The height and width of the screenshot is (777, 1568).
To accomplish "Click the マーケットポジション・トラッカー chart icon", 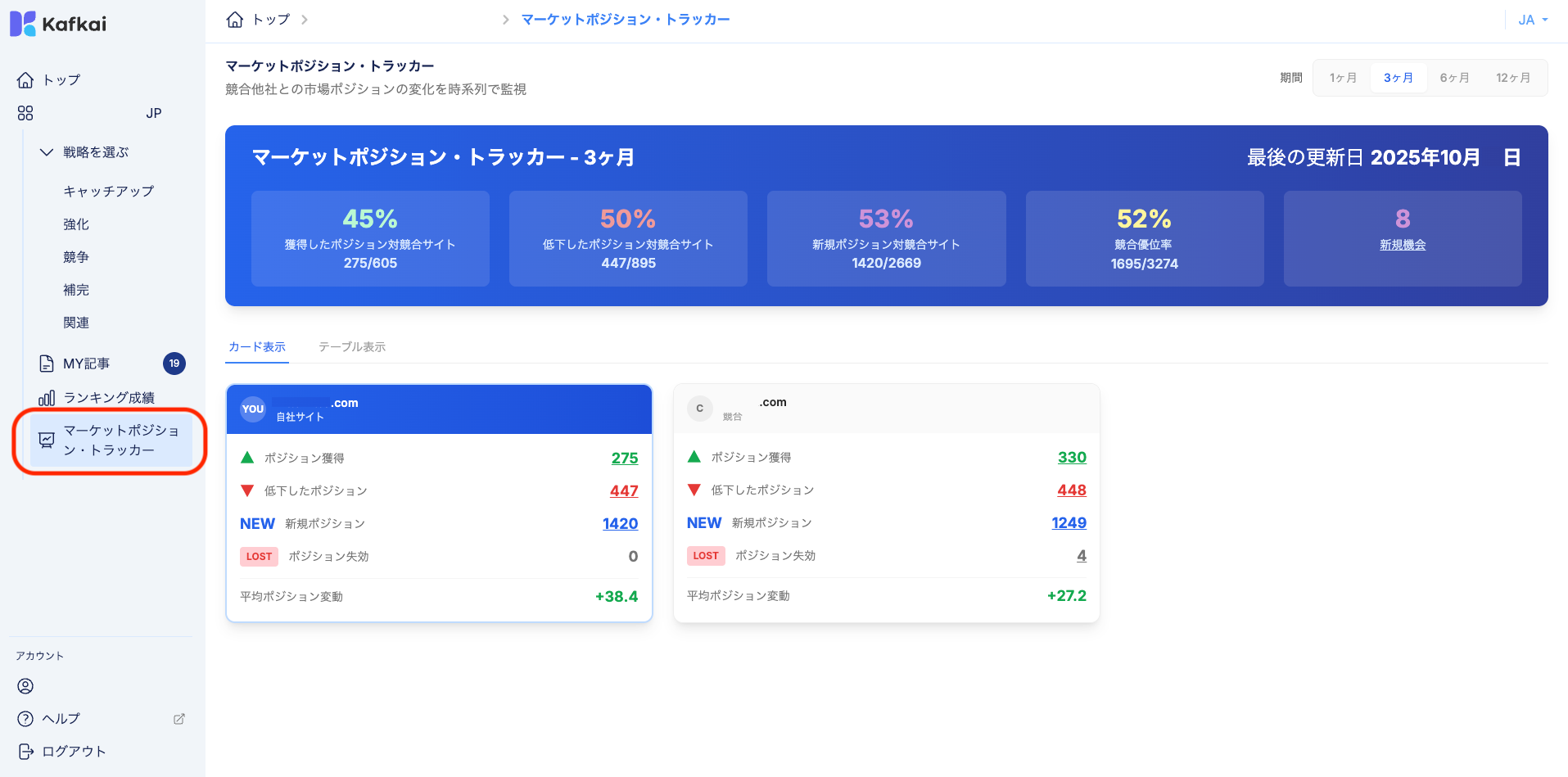I will (45, 440).
